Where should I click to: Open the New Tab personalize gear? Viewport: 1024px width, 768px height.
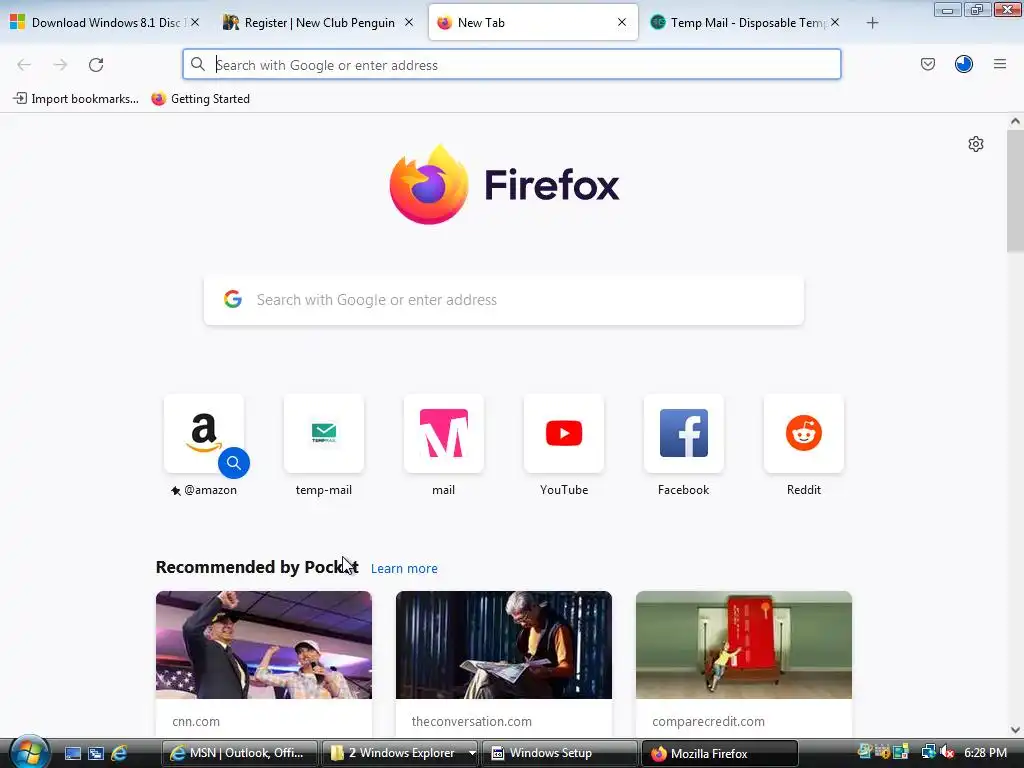[976, 144]
